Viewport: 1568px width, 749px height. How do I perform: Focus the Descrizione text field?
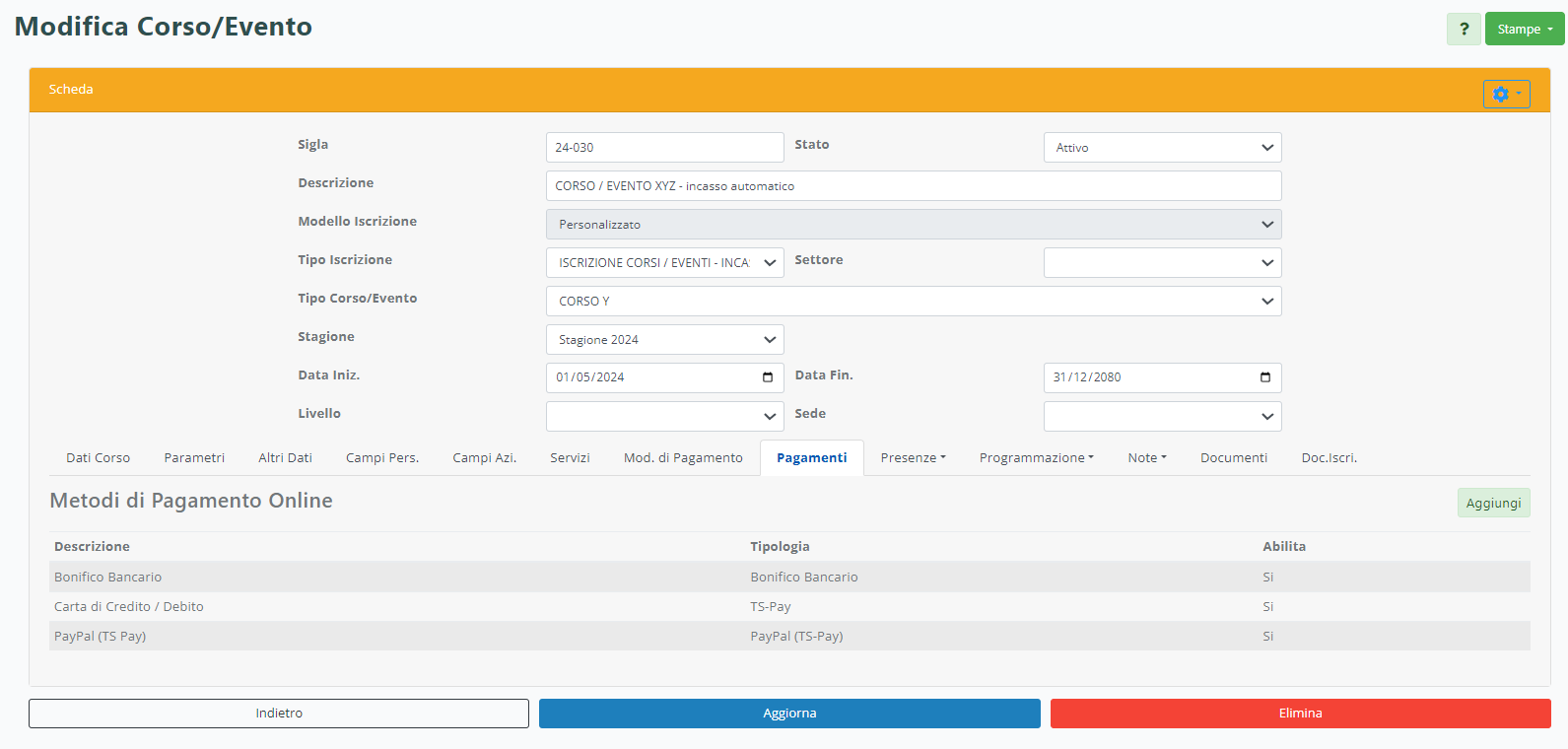pyautogui.click(x=914, y=185)
